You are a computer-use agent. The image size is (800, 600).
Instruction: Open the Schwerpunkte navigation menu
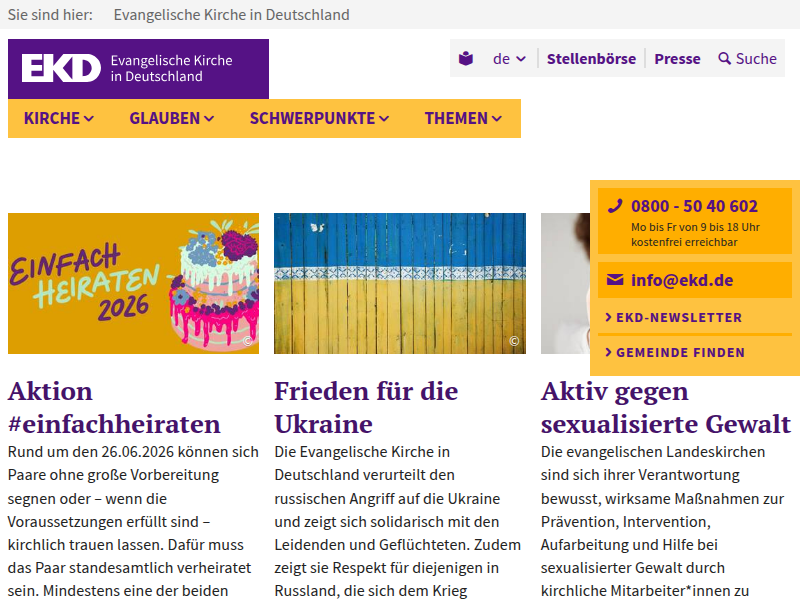click(x=319, y=118)
